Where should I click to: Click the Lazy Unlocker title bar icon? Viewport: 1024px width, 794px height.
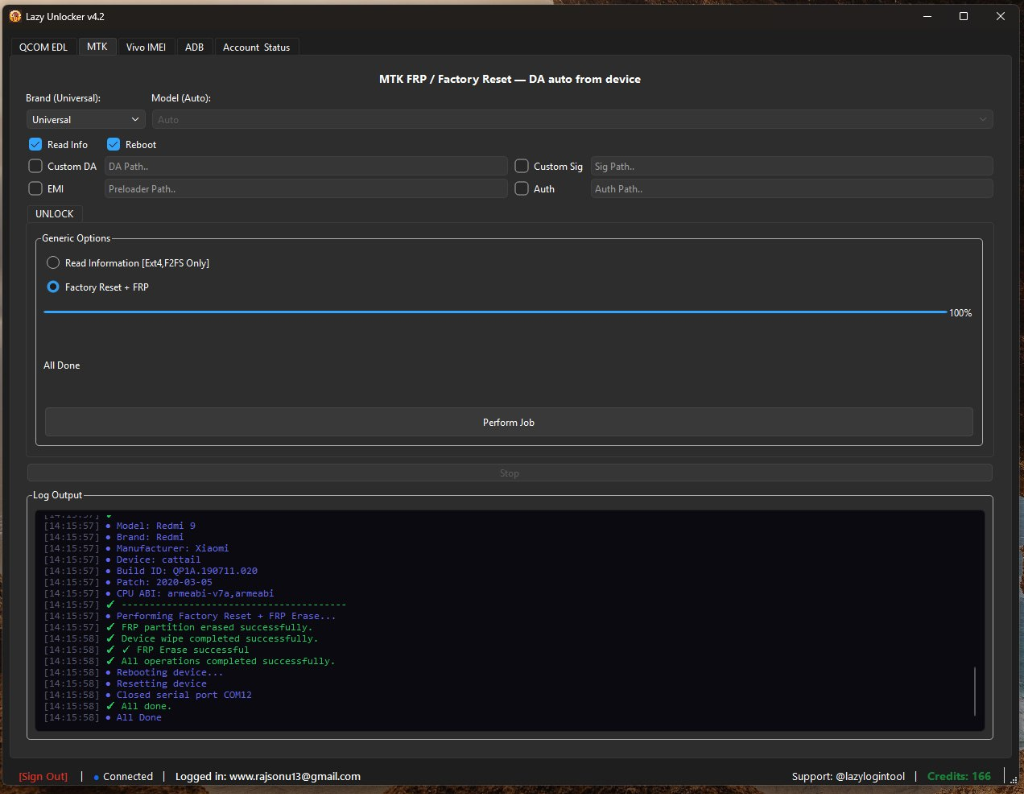(x=13, y=16)
